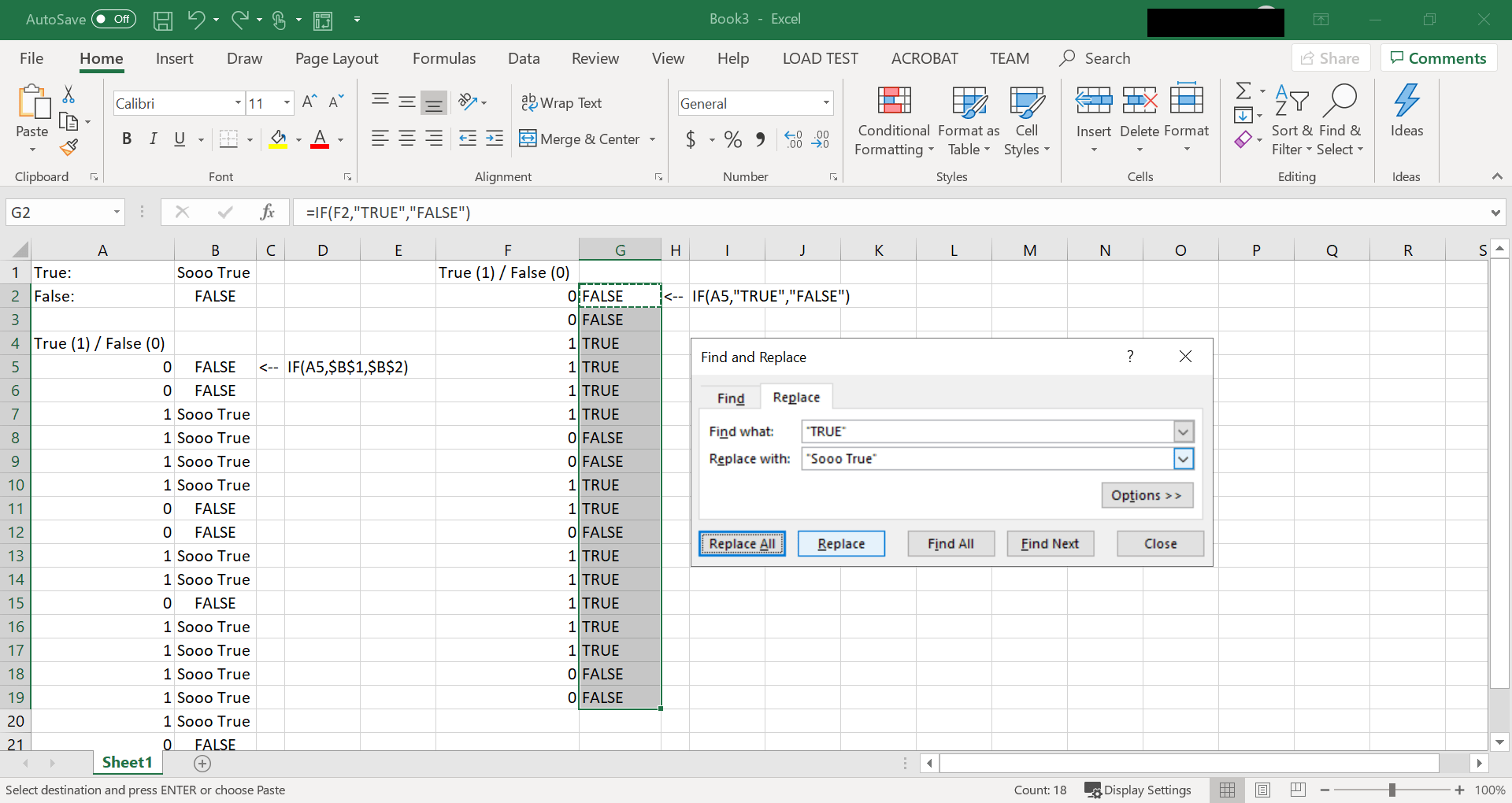Open Sort & Filter options
Image resolution: width=1512 pixels, height=803 pixels.
pyautogui.click(x=1290, y=118)
